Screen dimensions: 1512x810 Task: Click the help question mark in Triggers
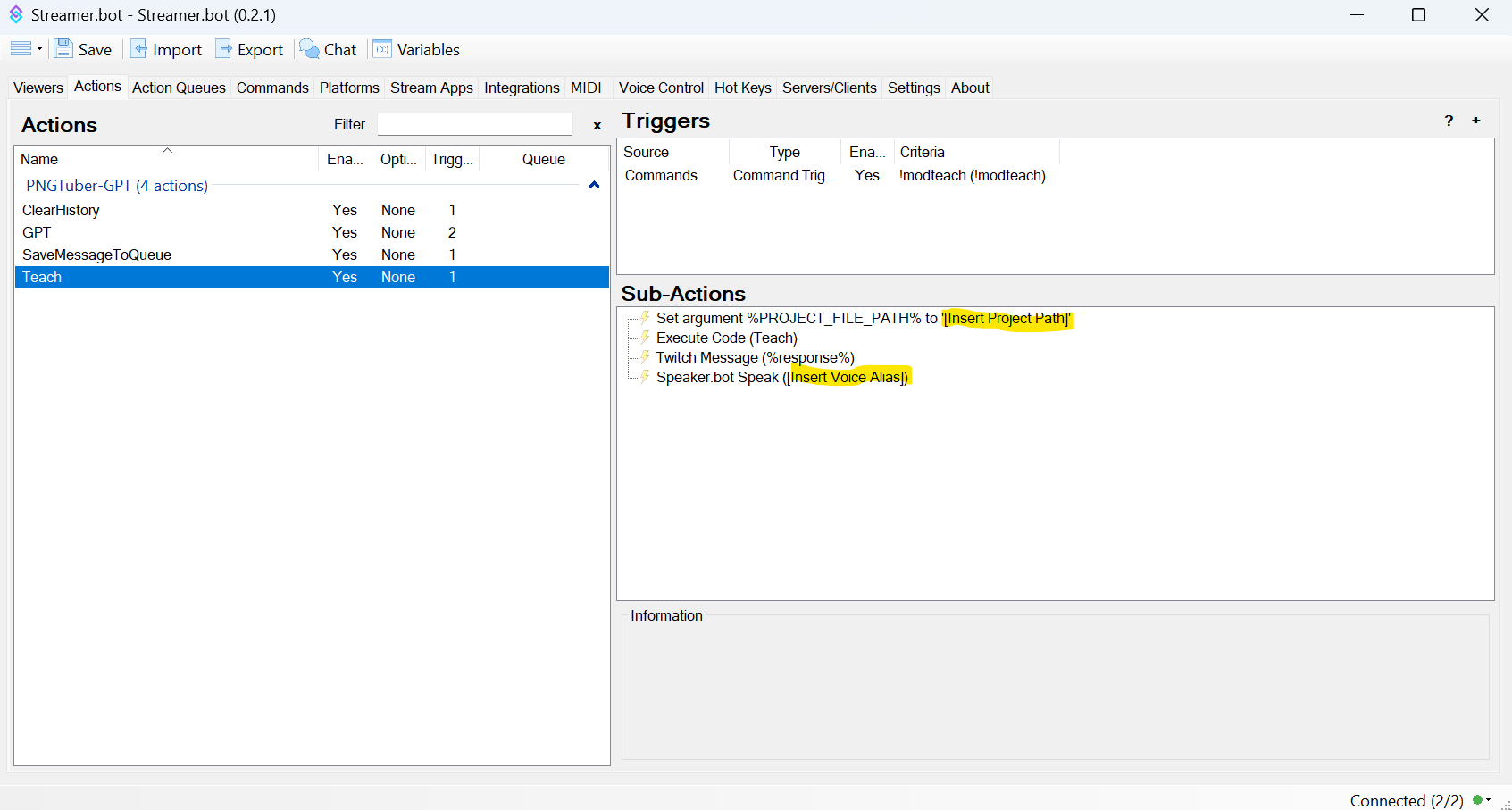point(1449,121)
